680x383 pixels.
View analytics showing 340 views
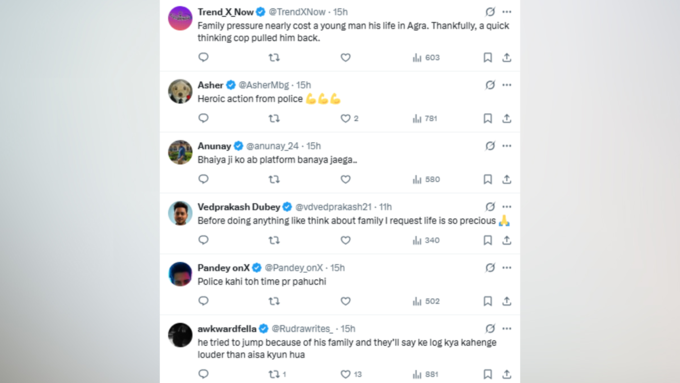[x=426, y=240]
